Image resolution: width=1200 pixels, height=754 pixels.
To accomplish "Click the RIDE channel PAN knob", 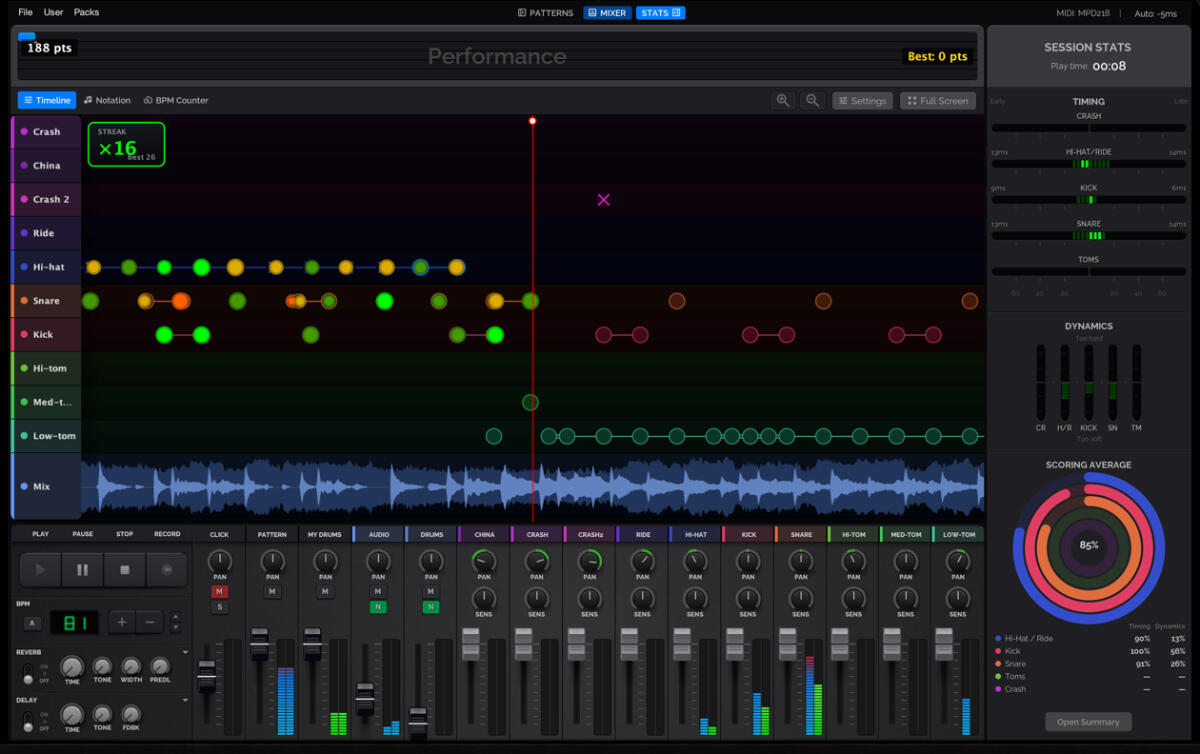I will (x=643, y=562).
